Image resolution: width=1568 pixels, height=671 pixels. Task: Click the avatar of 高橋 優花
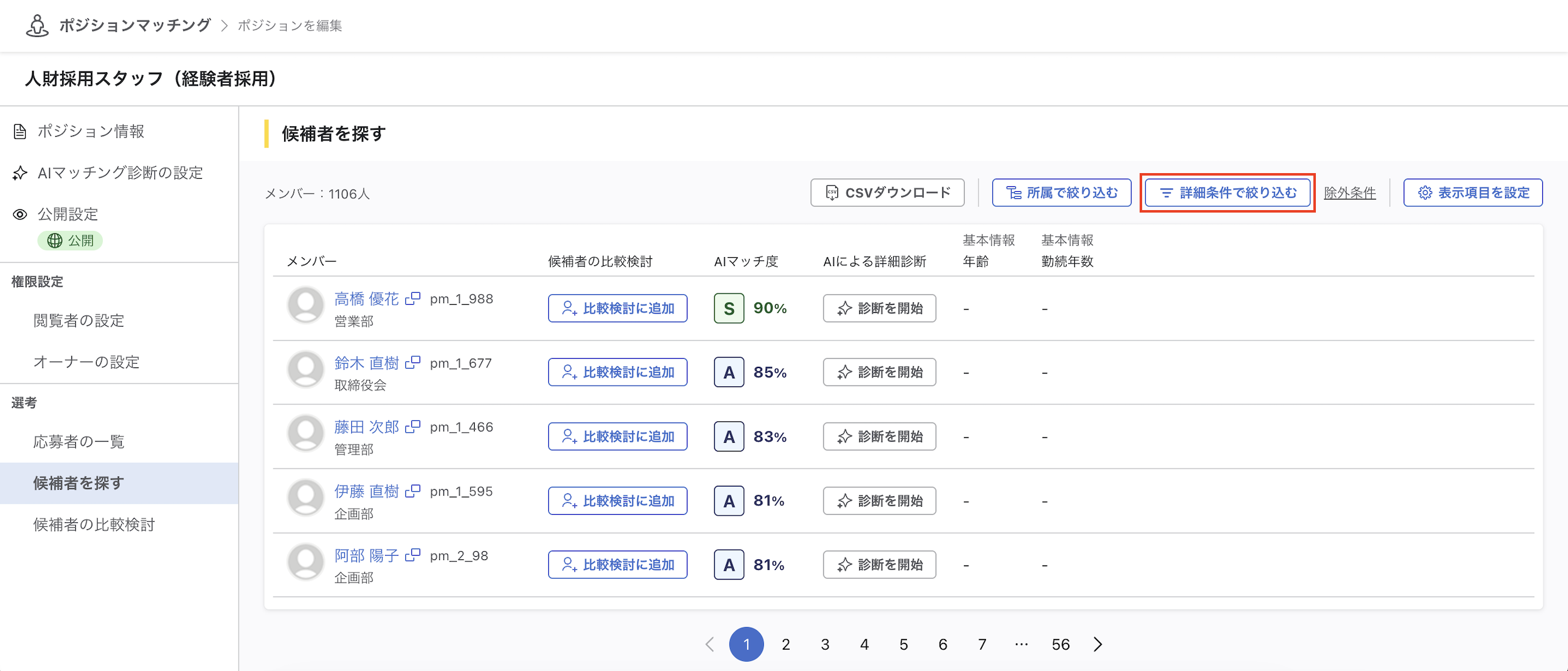click(x=305, y=305)
